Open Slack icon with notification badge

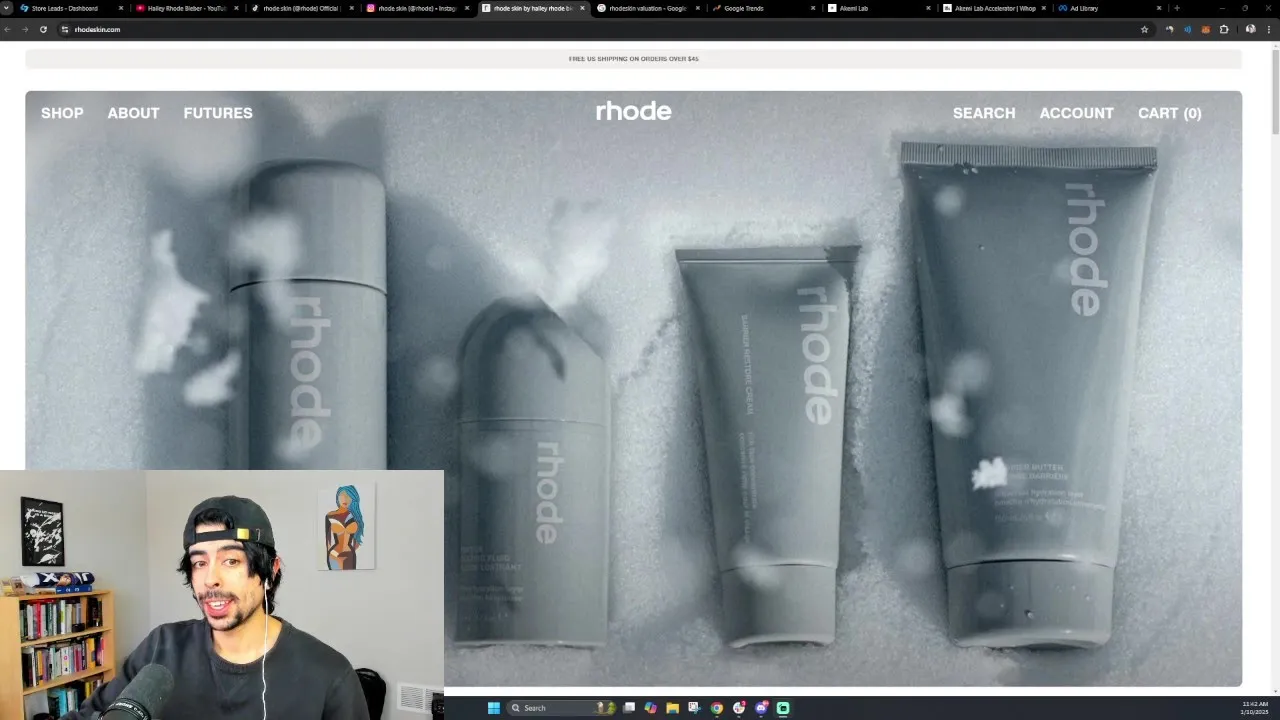(739, 708)
